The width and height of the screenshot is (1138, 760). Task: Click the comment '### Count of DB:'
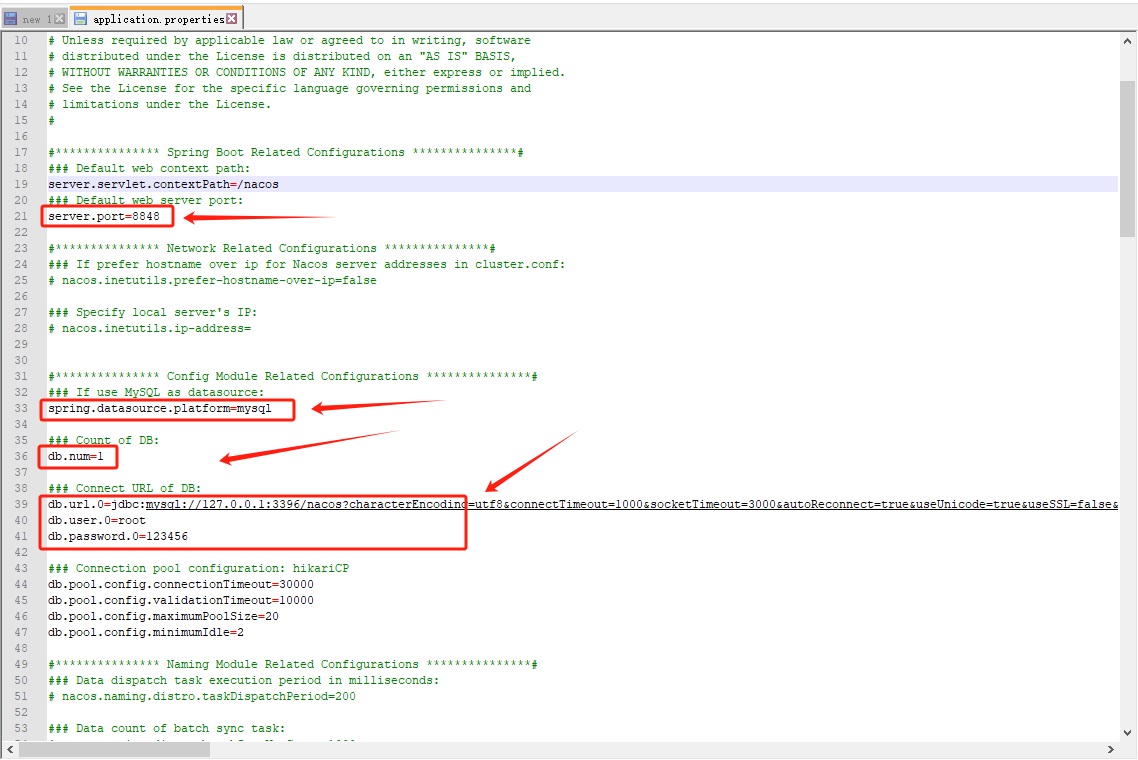(x=103, y=441)
